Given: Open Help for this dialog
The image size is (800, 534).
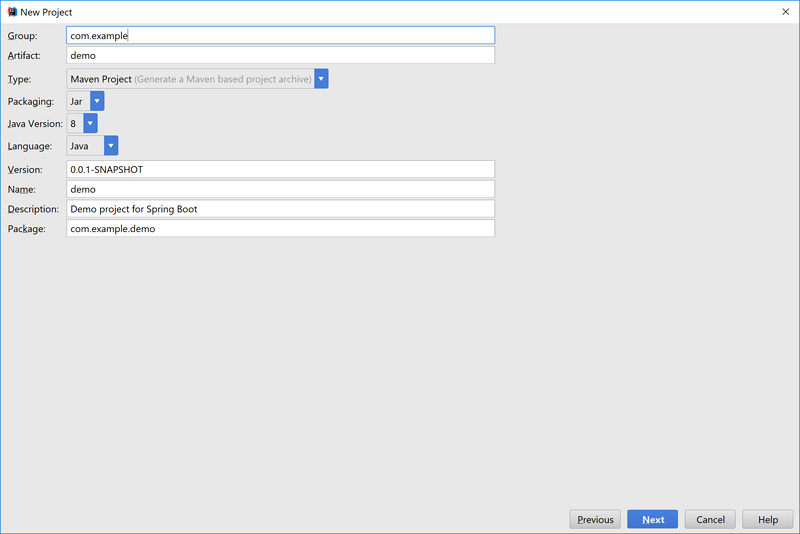Looking at the screenshot, I should (x=768, y=519).
